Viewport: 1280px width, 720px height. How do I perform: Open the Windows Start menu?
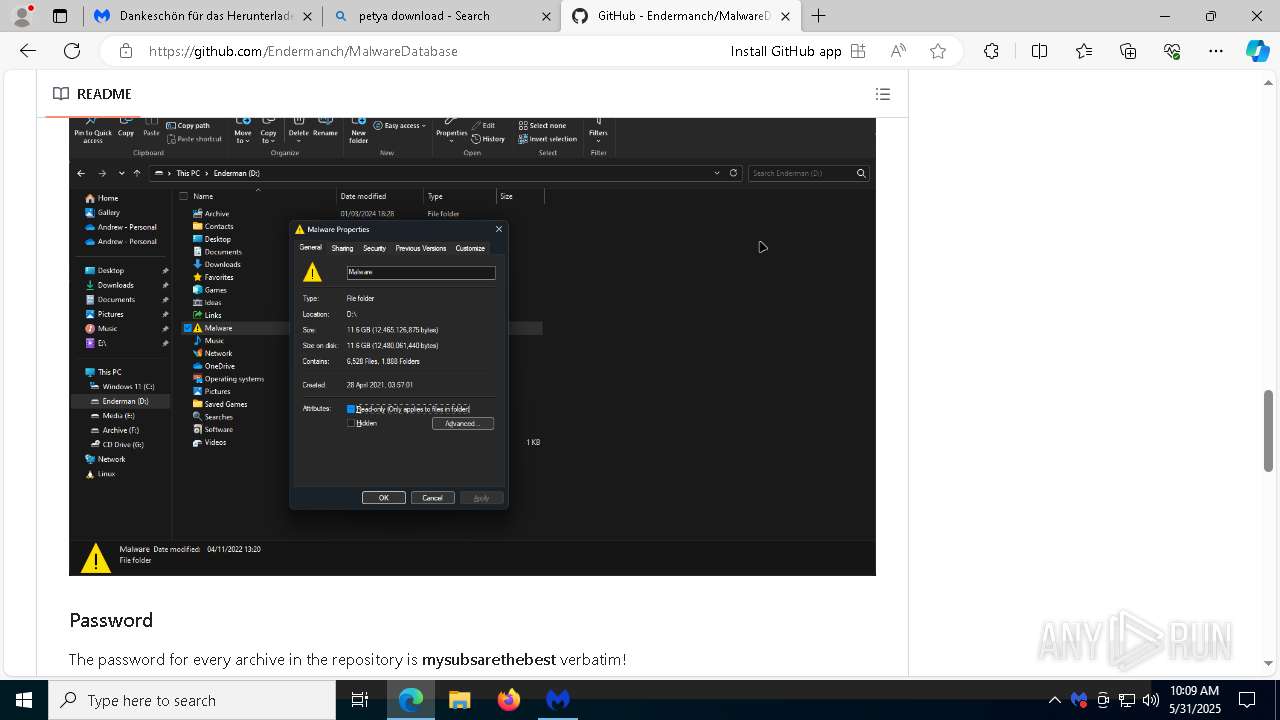[x=24, y=700]
